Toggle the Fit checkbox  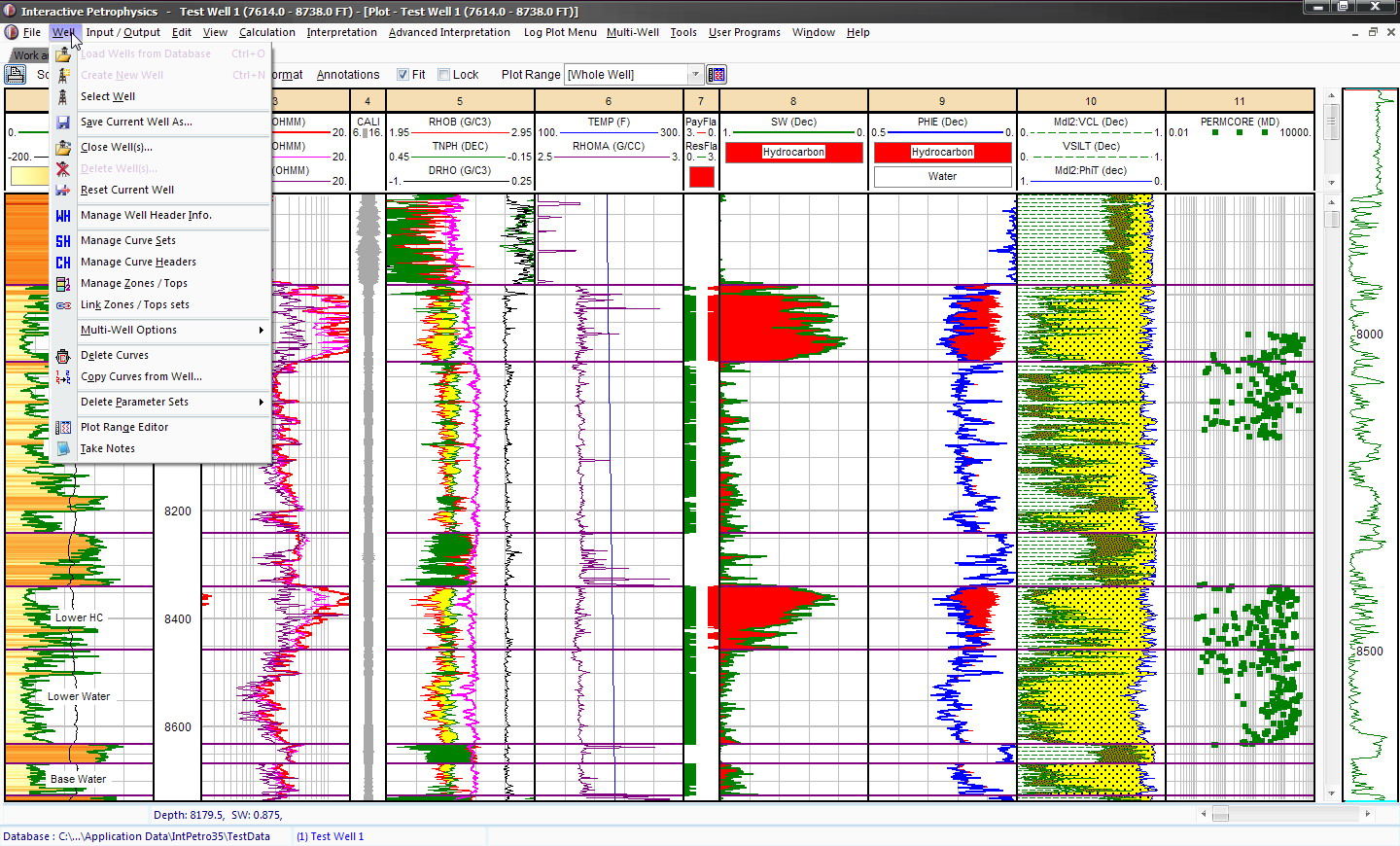[402, 75]
